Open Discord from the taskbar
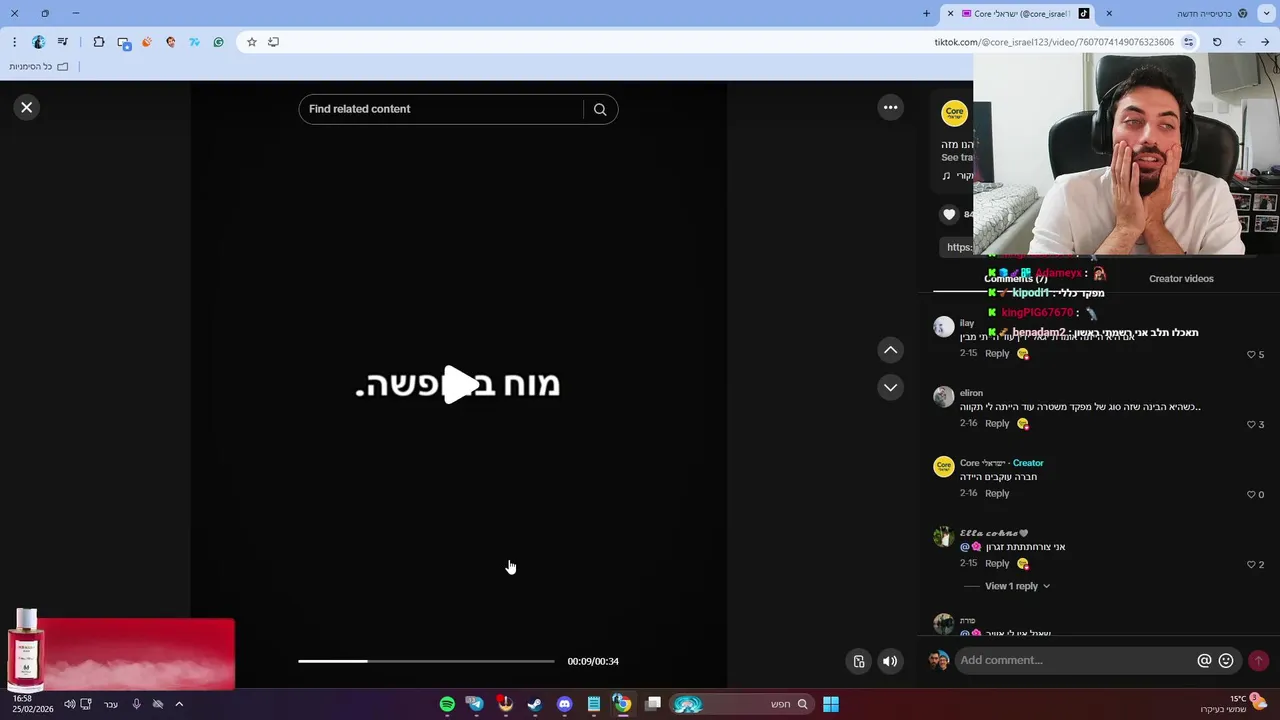 (564, 704)
